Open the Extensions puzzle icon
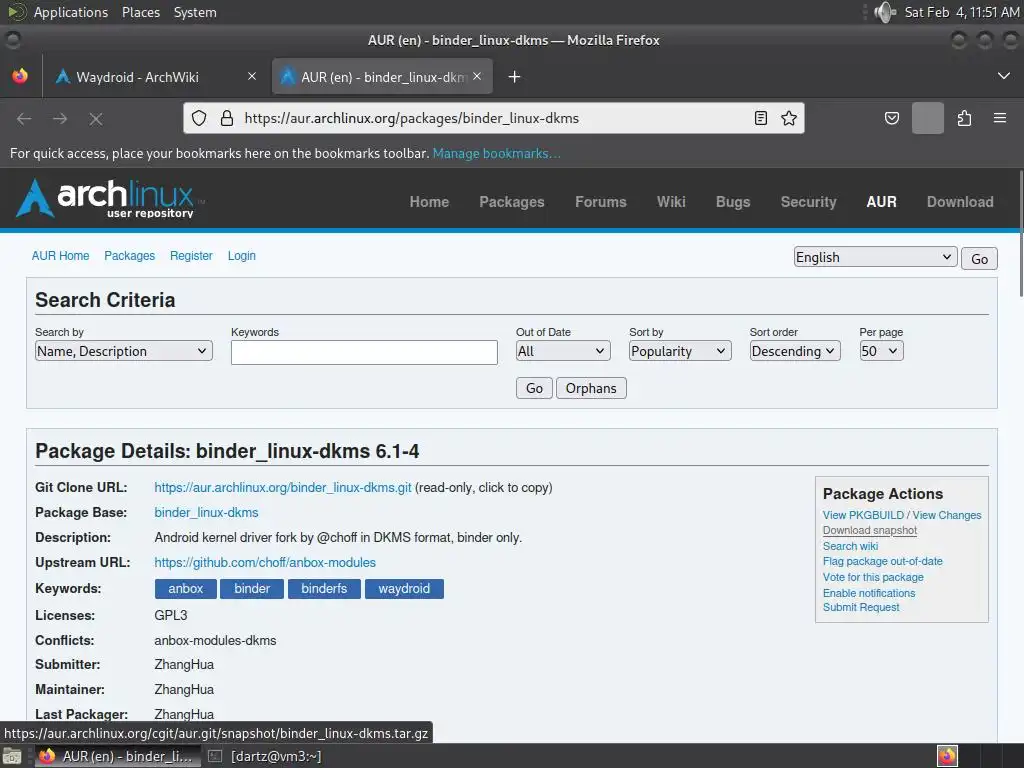The image size is (1024, 768). tap(964, 118)
